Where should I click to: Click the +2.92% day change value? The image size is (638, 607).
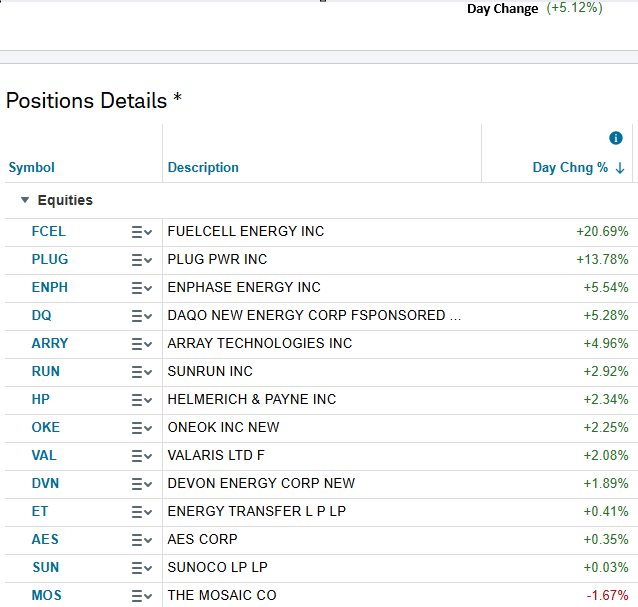tap(606, 371)
